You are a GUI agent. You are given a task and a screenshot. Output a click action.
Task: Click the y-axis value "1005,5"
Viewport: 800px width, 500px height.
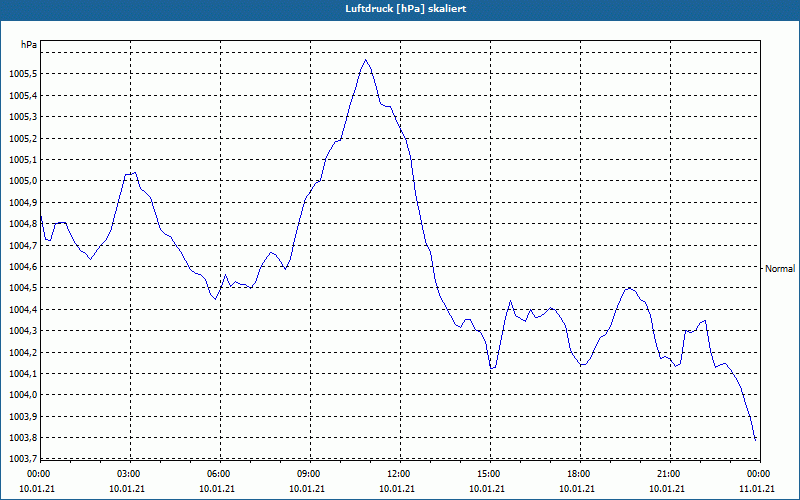23,74
